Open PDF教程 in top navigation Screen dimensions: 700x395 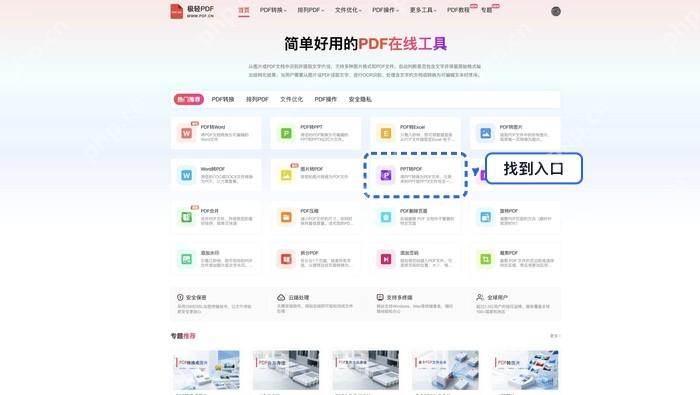click(x=458, y=10)
